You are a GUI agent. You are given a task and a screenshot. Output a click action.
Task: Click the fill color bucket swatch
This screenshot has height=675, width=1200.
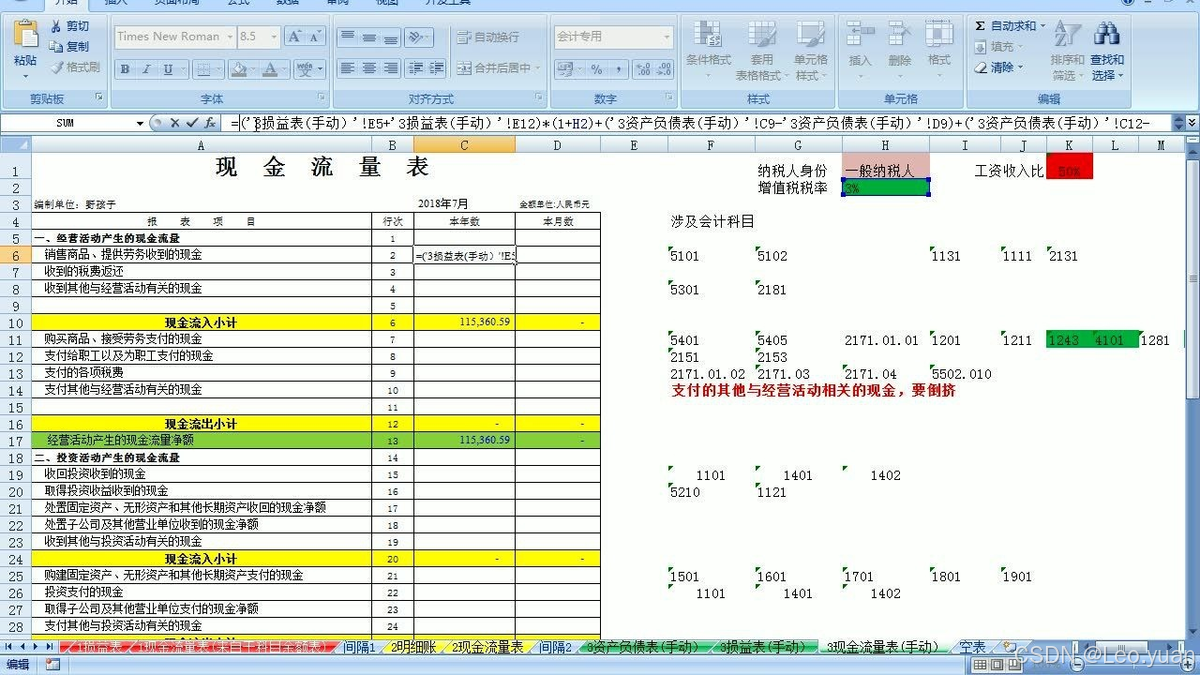point(238,69)
